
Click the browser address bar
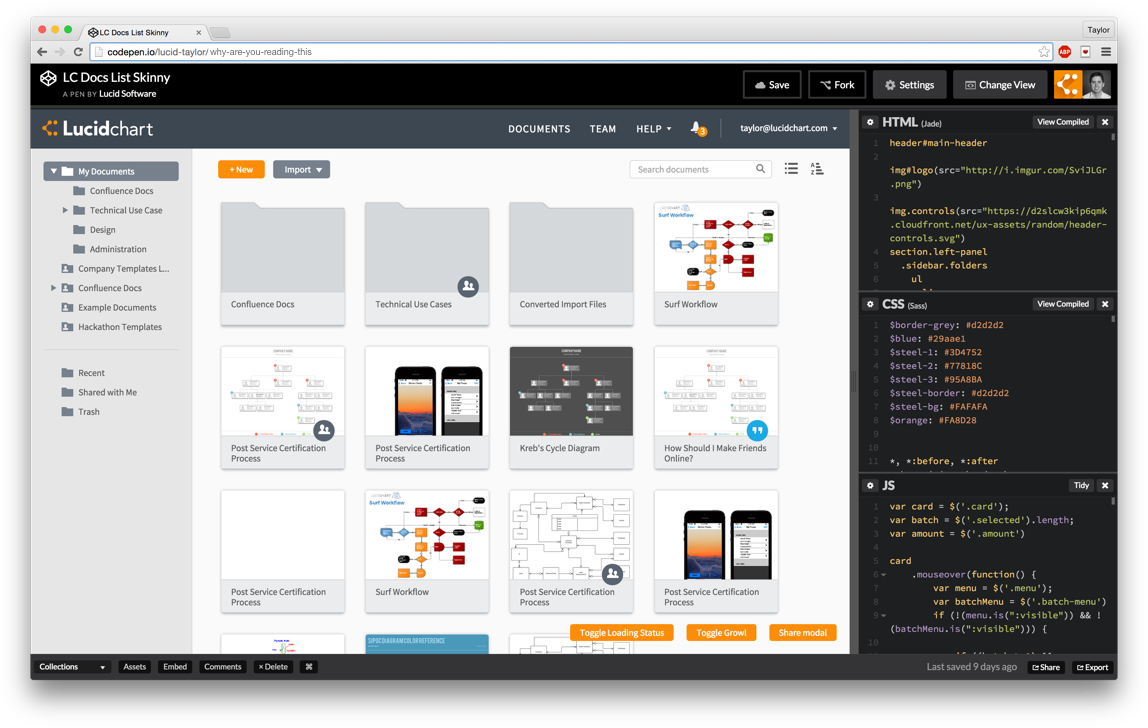point(571,52)
